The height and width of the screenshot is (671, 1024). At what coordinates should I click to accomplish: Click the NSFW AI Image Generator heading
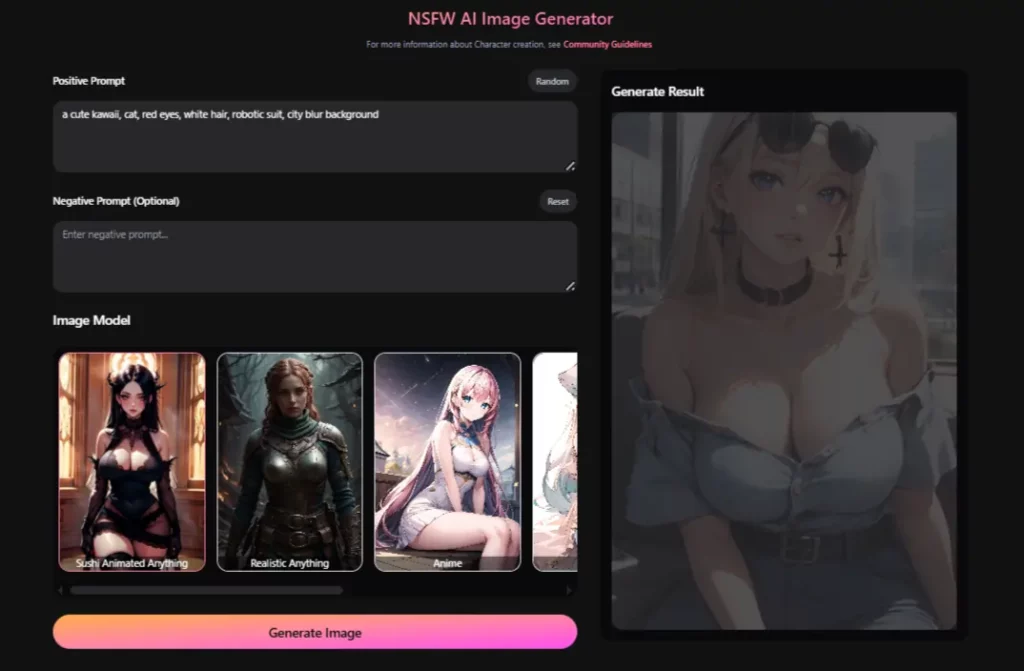511,19
